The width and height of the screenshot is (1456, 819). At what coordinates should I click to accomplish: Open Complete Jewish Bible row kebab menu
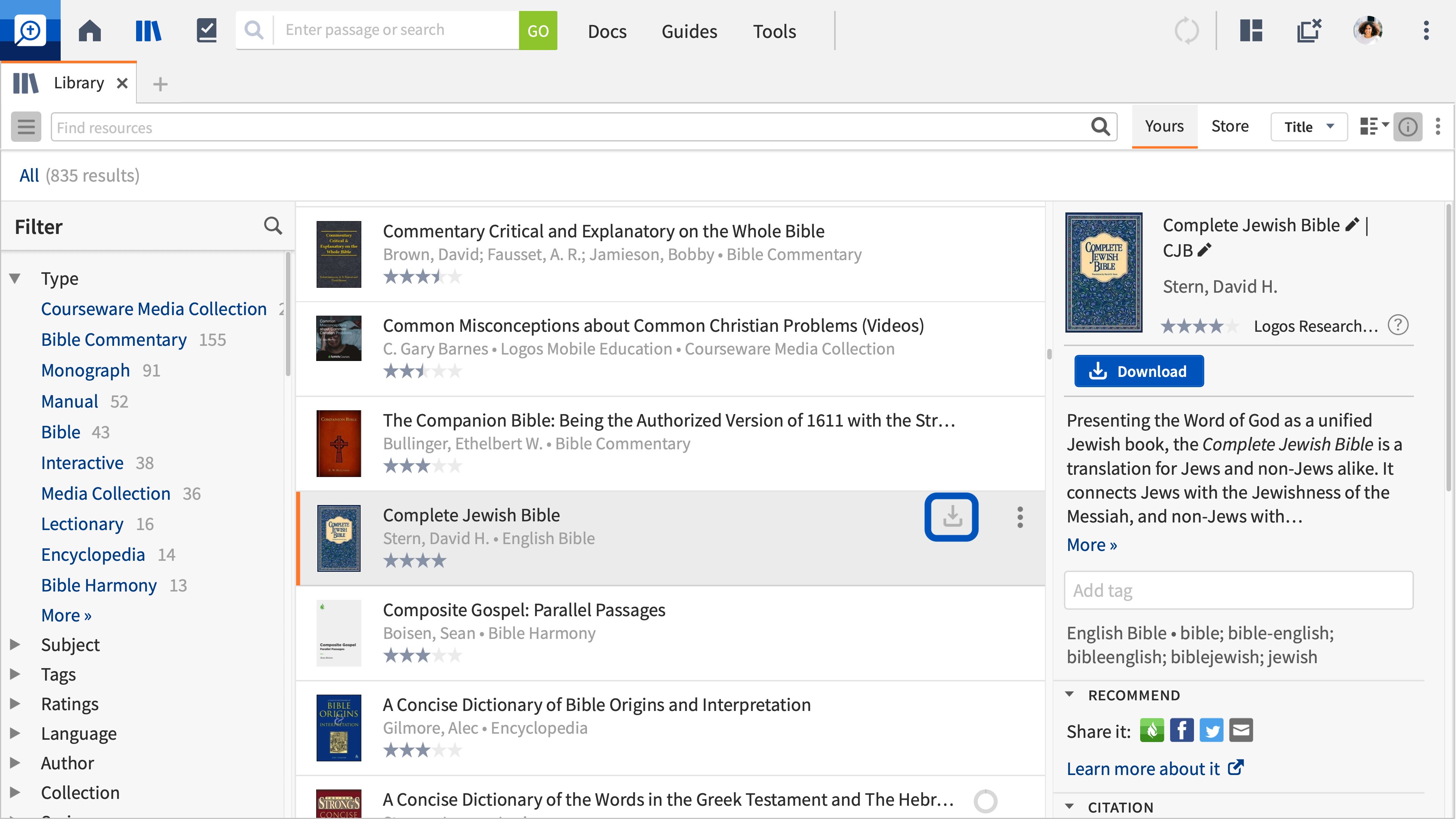[x=1020, y=516]
